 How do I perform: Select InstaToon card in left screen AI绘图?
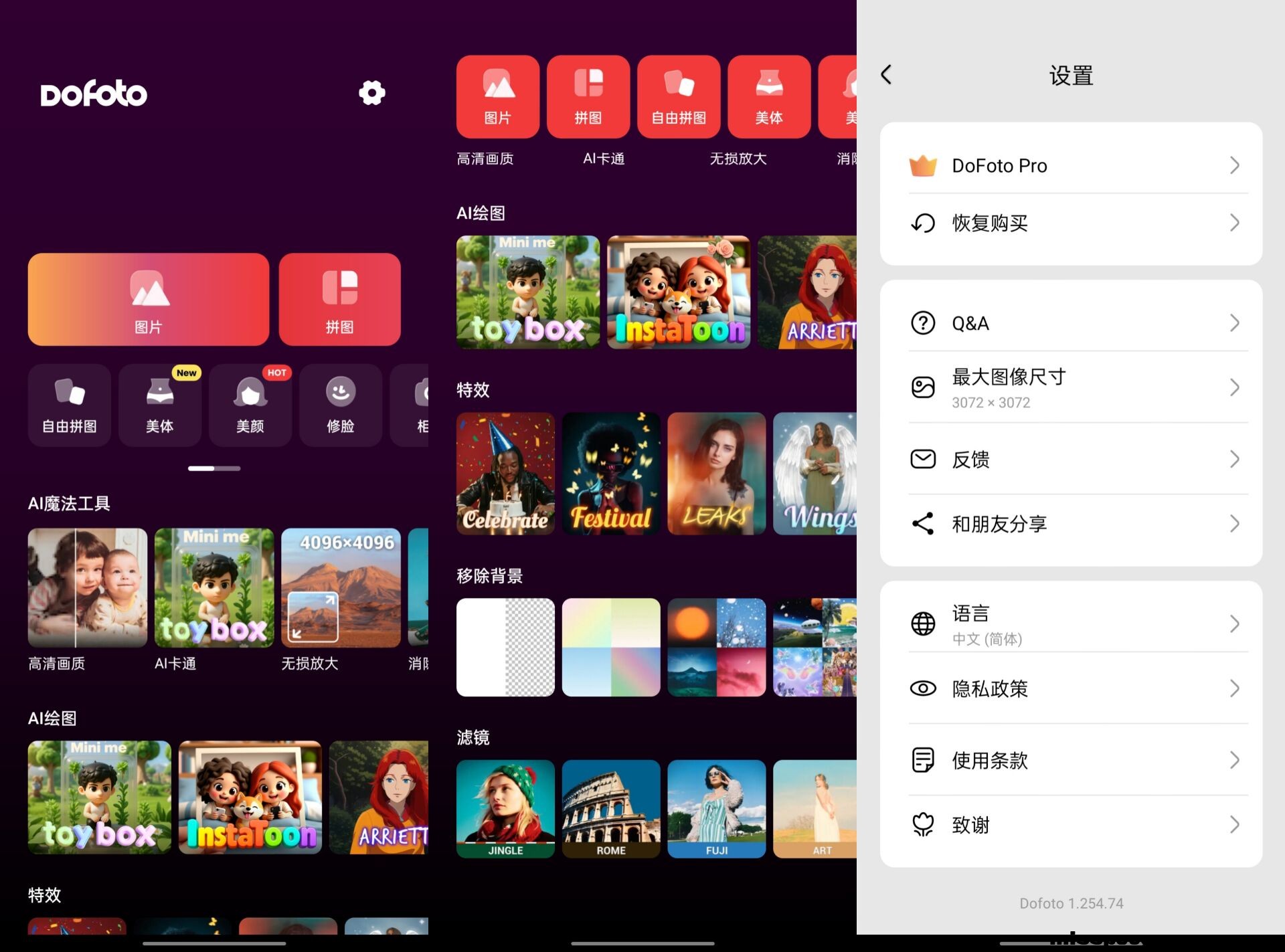click(x=250, y=797)
